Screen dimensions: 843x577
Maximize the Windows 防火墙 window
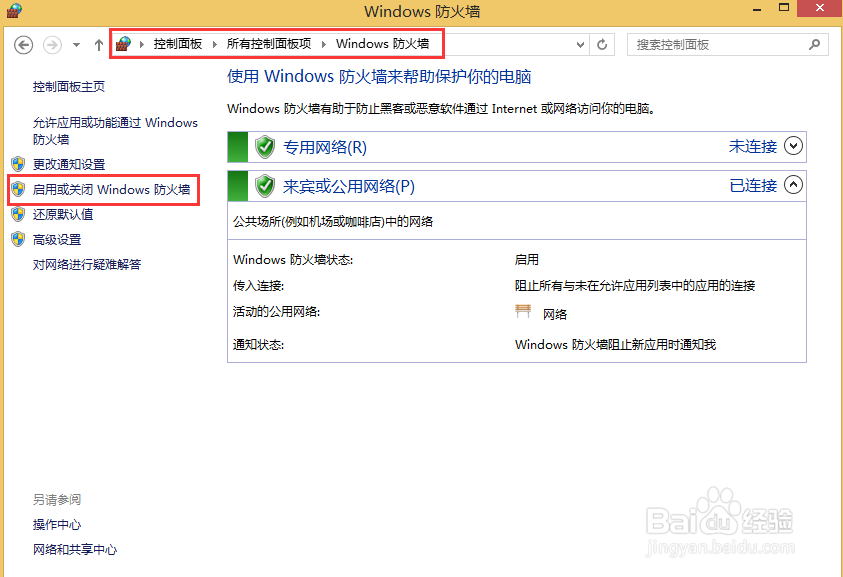[x=784, y=8]
